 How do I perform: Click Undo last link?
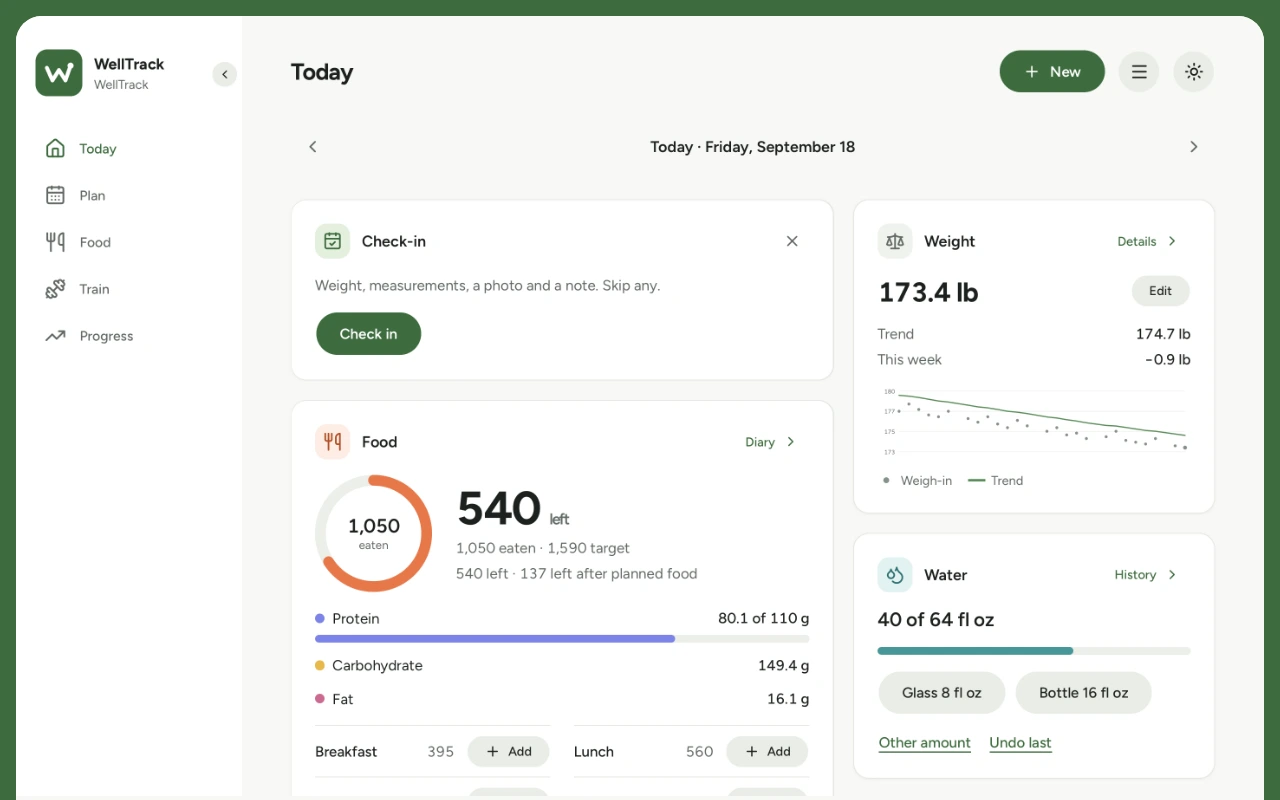pyautogui.click(x=1020, y=743)
